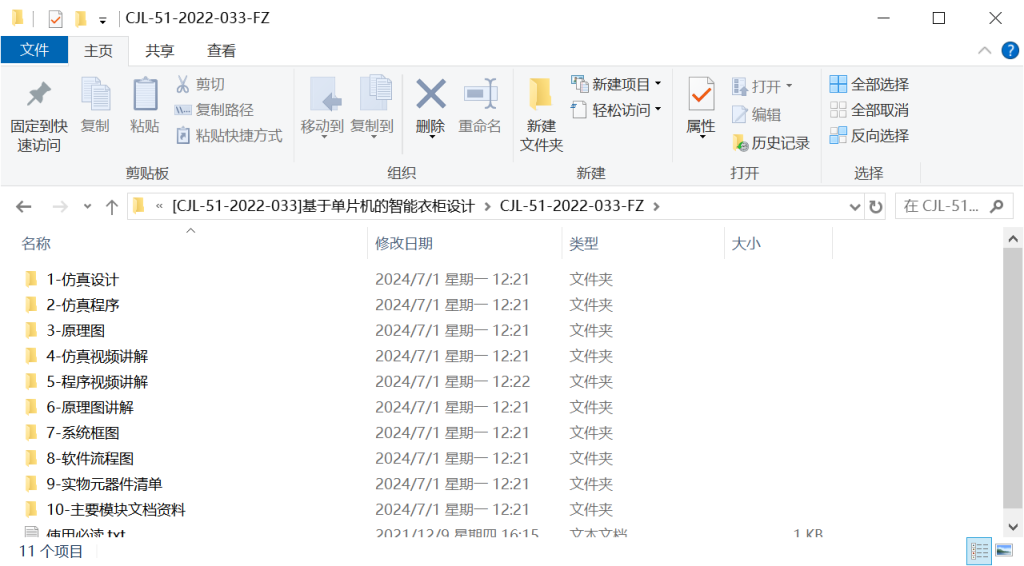Sort by 修改日期 column header
Screen dimensions: 1024x566
pos(404,244)
